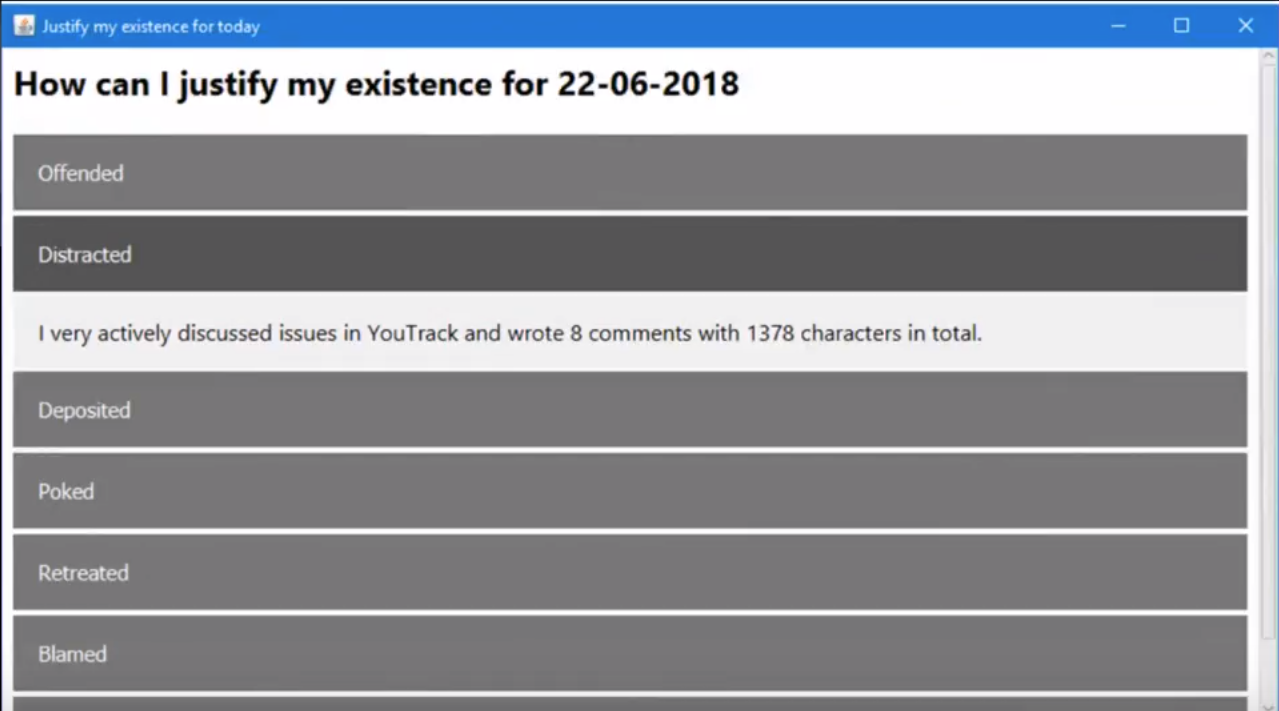
Task: Close the Justify my existence window
Action: pos(1245,25)
